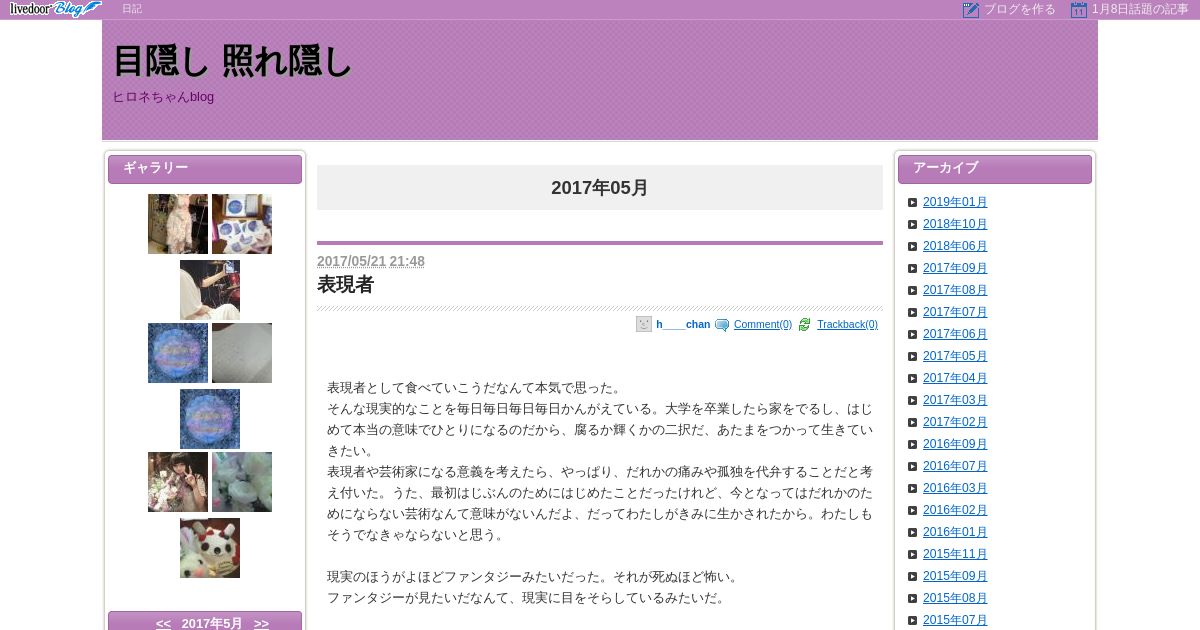
Task: Open archive 2017年02月
Action: [x=955, y=422]
